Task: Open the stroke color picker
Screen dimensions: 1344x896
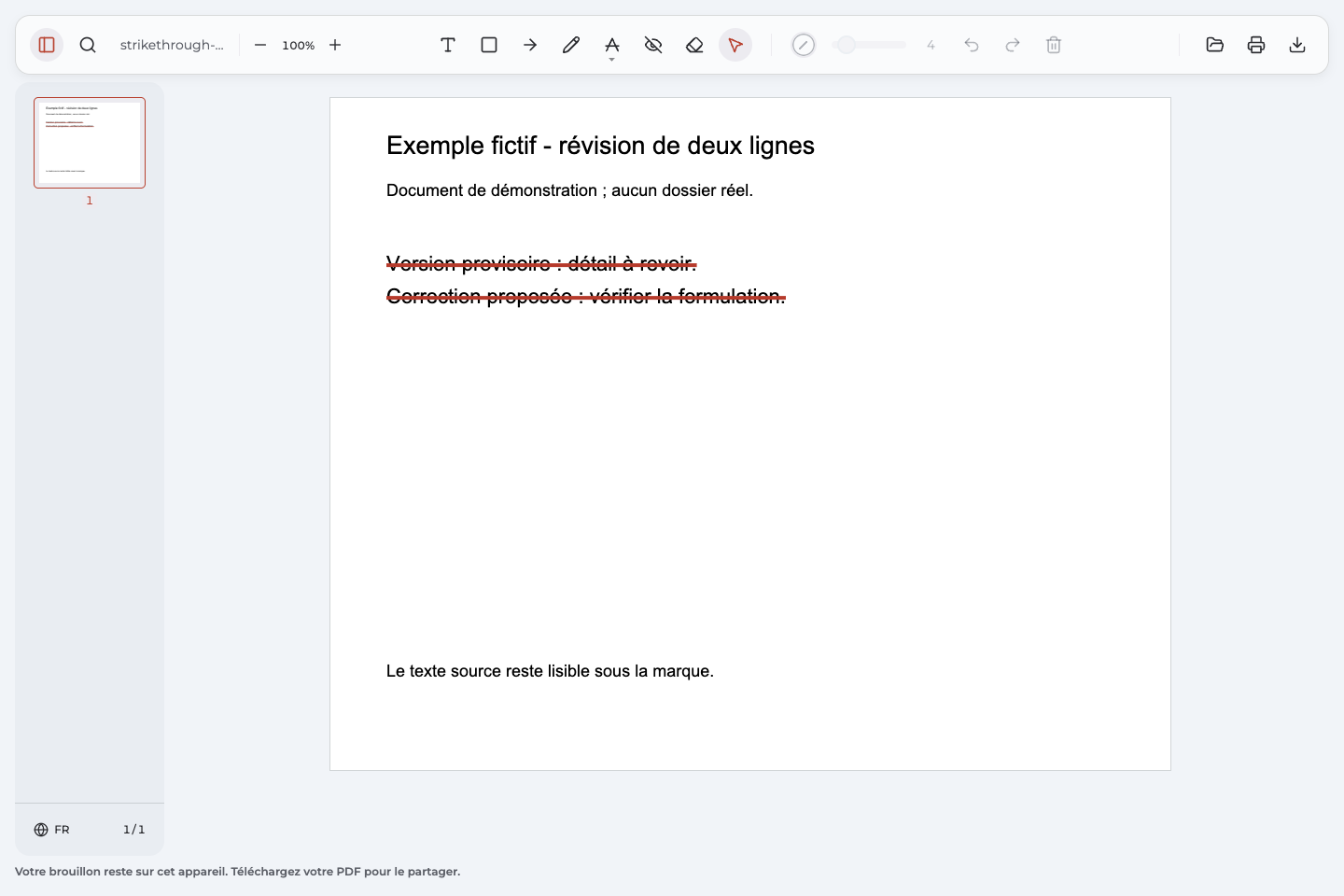Action: [x=804, y=45]
